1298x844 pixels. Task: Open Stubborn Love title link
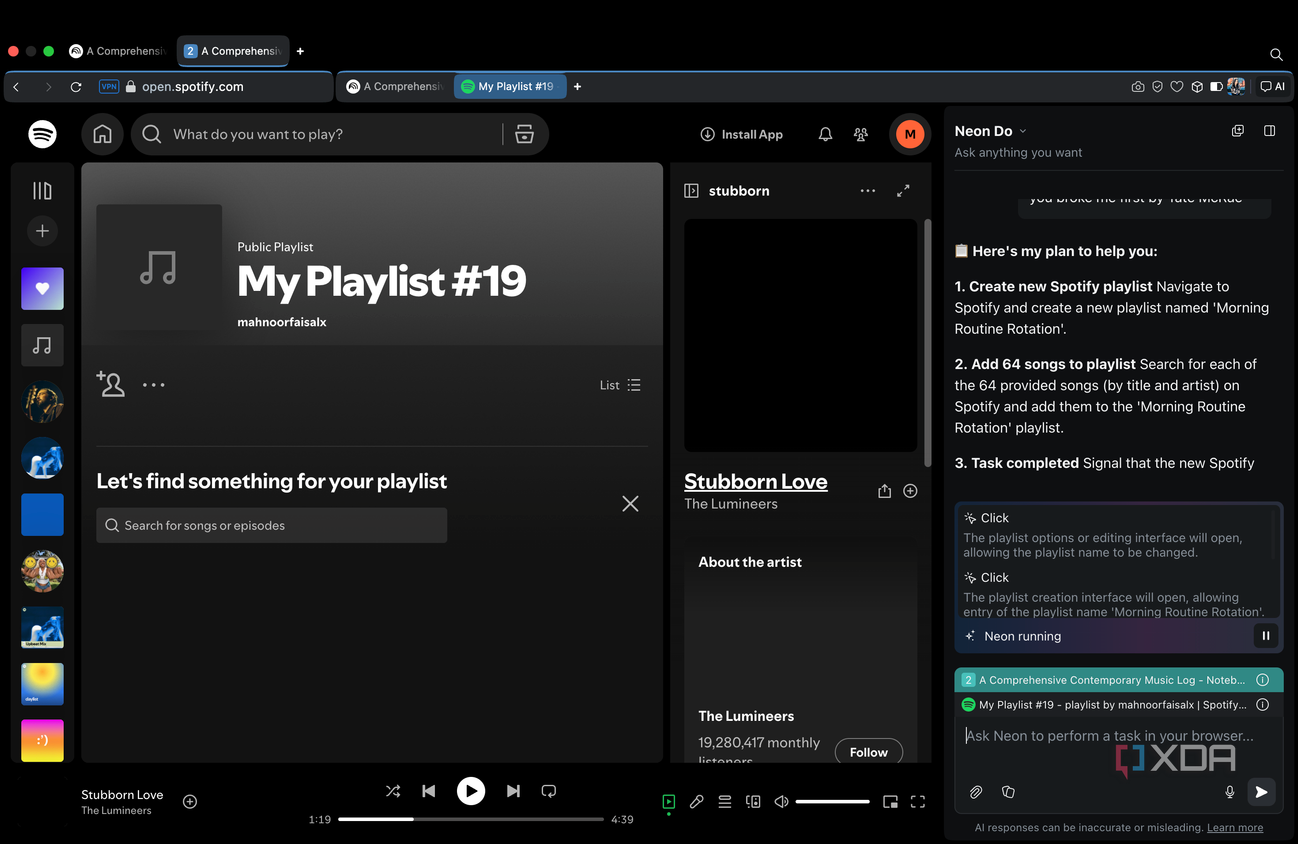(756, 481)
